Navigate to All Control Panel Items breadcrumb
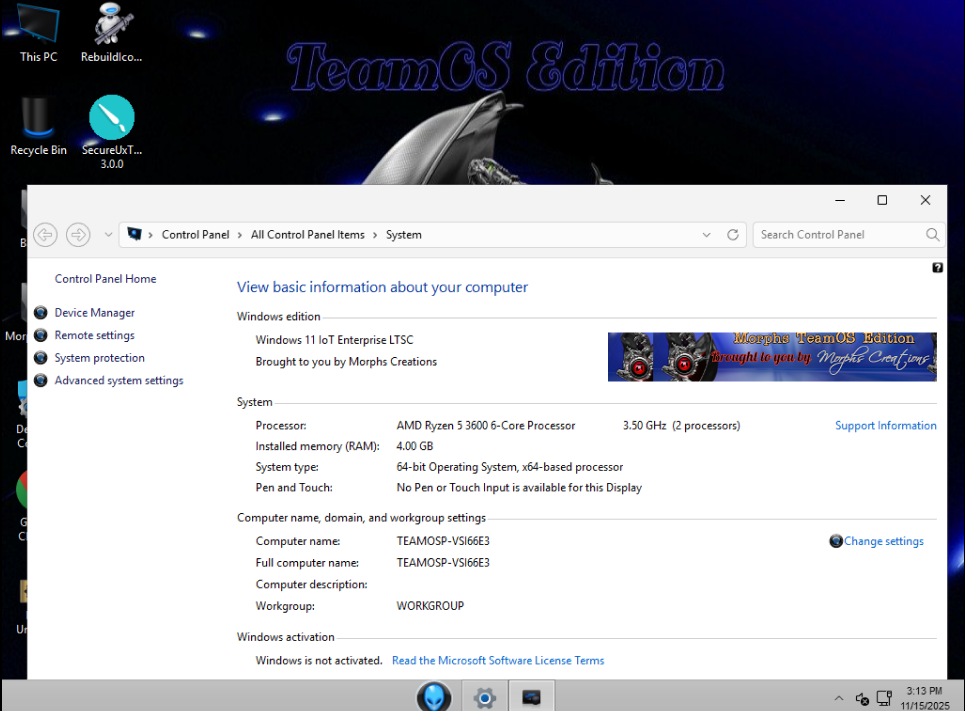 (x=307, y=235)
